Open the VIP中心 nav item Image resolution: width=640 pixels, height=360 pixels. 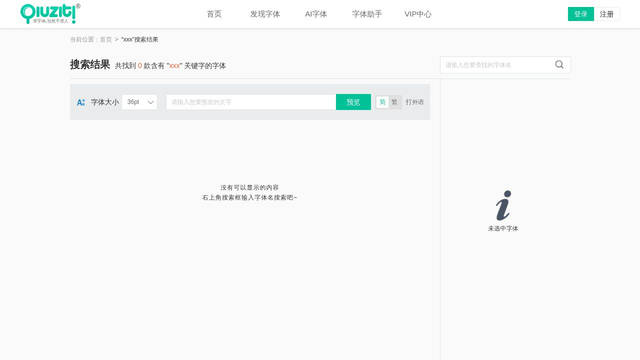pos(418,14)
